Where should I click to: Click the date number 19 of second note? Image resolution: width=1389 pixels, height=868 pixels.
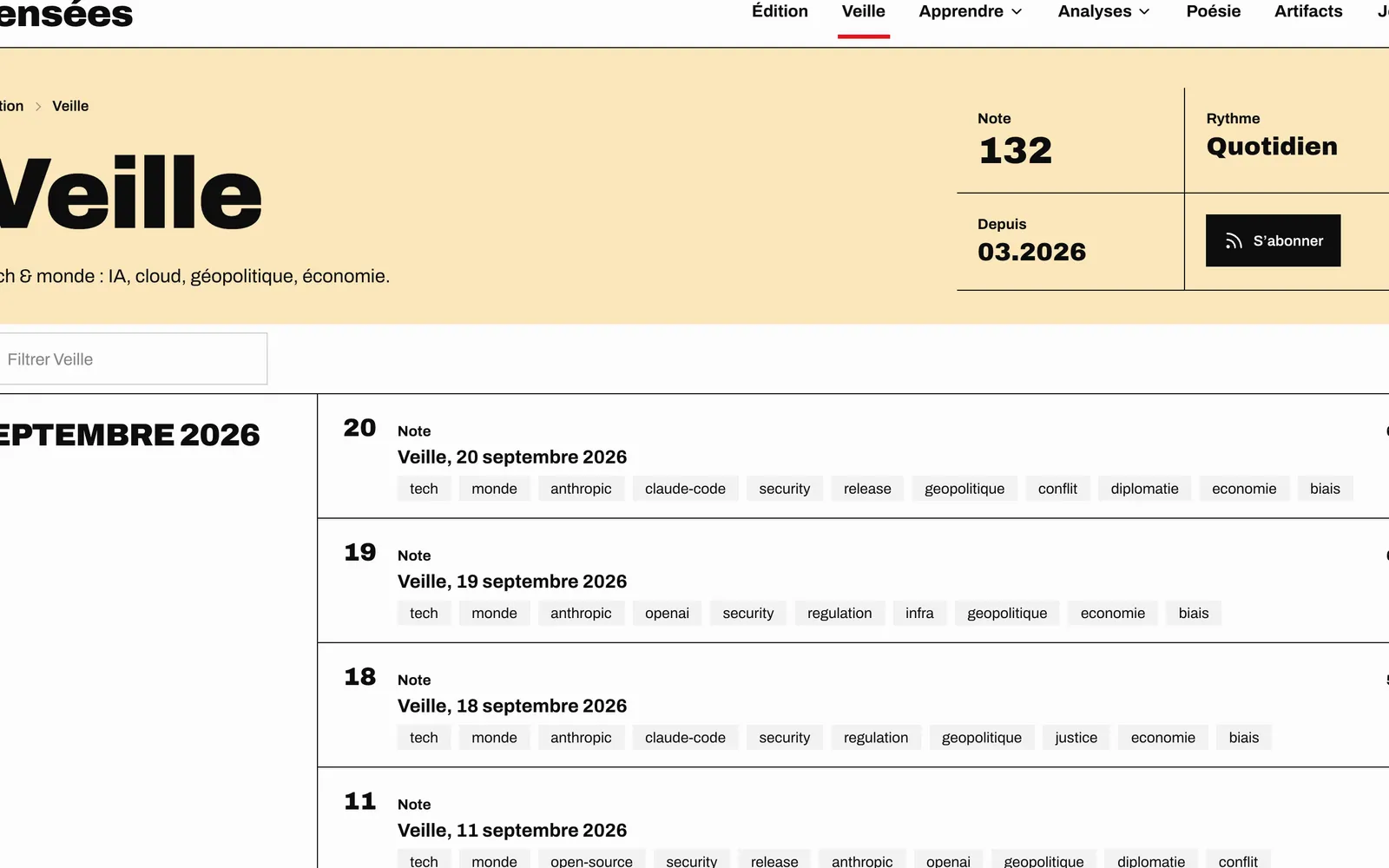359,552
